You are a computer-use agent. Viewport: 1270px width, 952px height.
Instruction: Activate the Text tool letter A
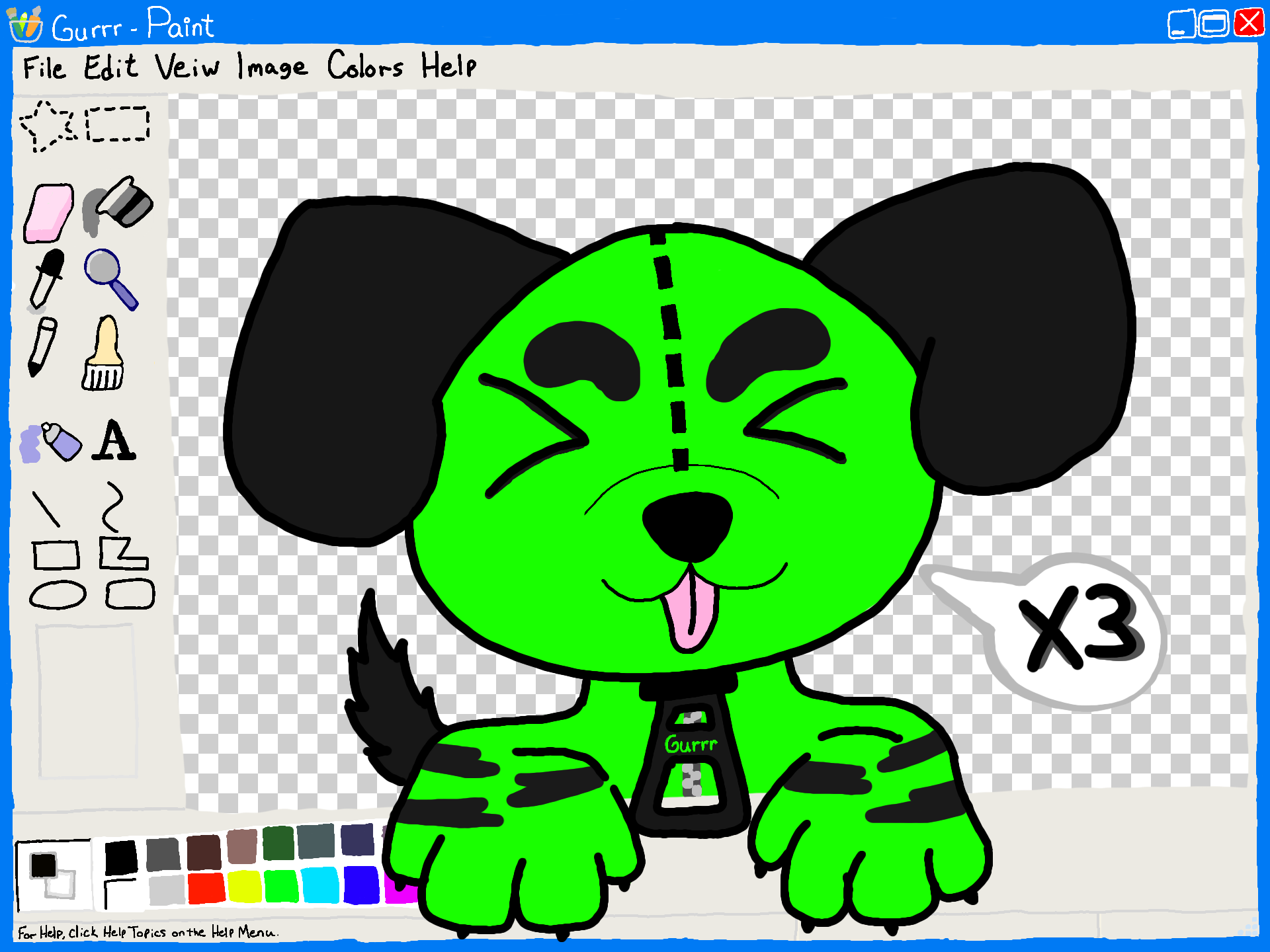[114, 441]
